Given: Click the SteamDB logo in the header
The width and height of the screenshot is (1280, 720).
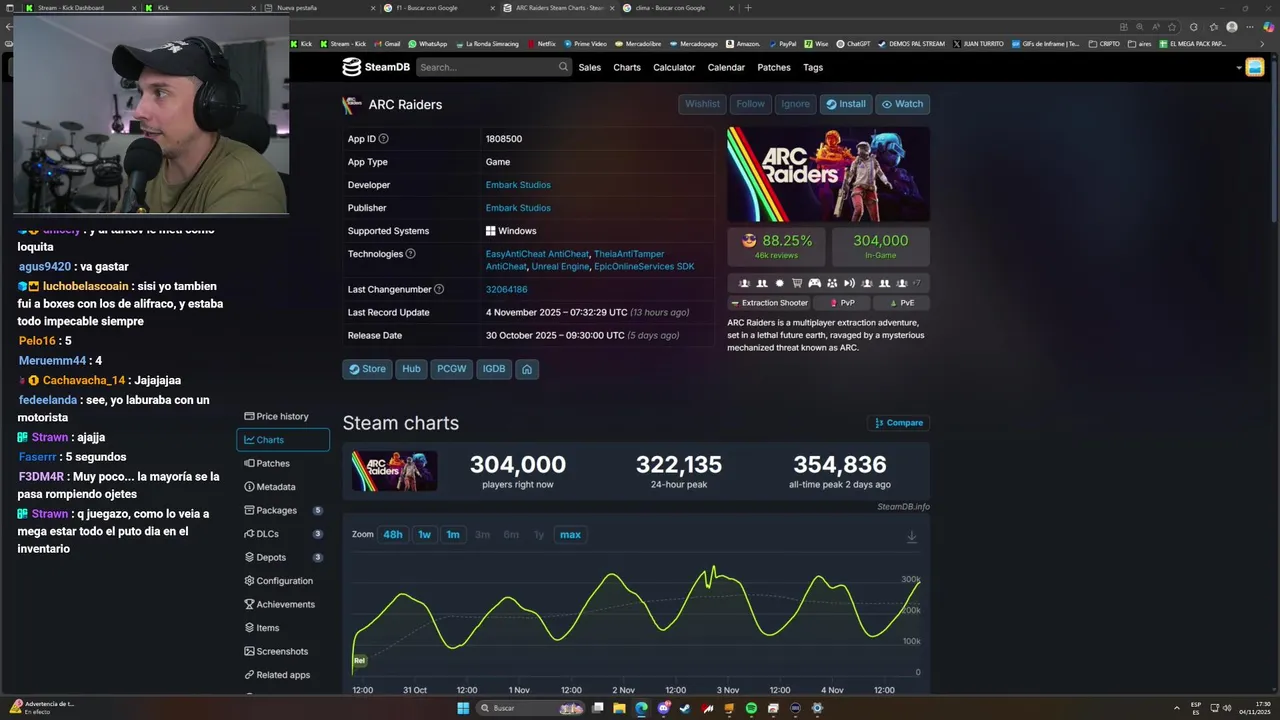Looking at the screenshot, I should (x=375, y=67).
